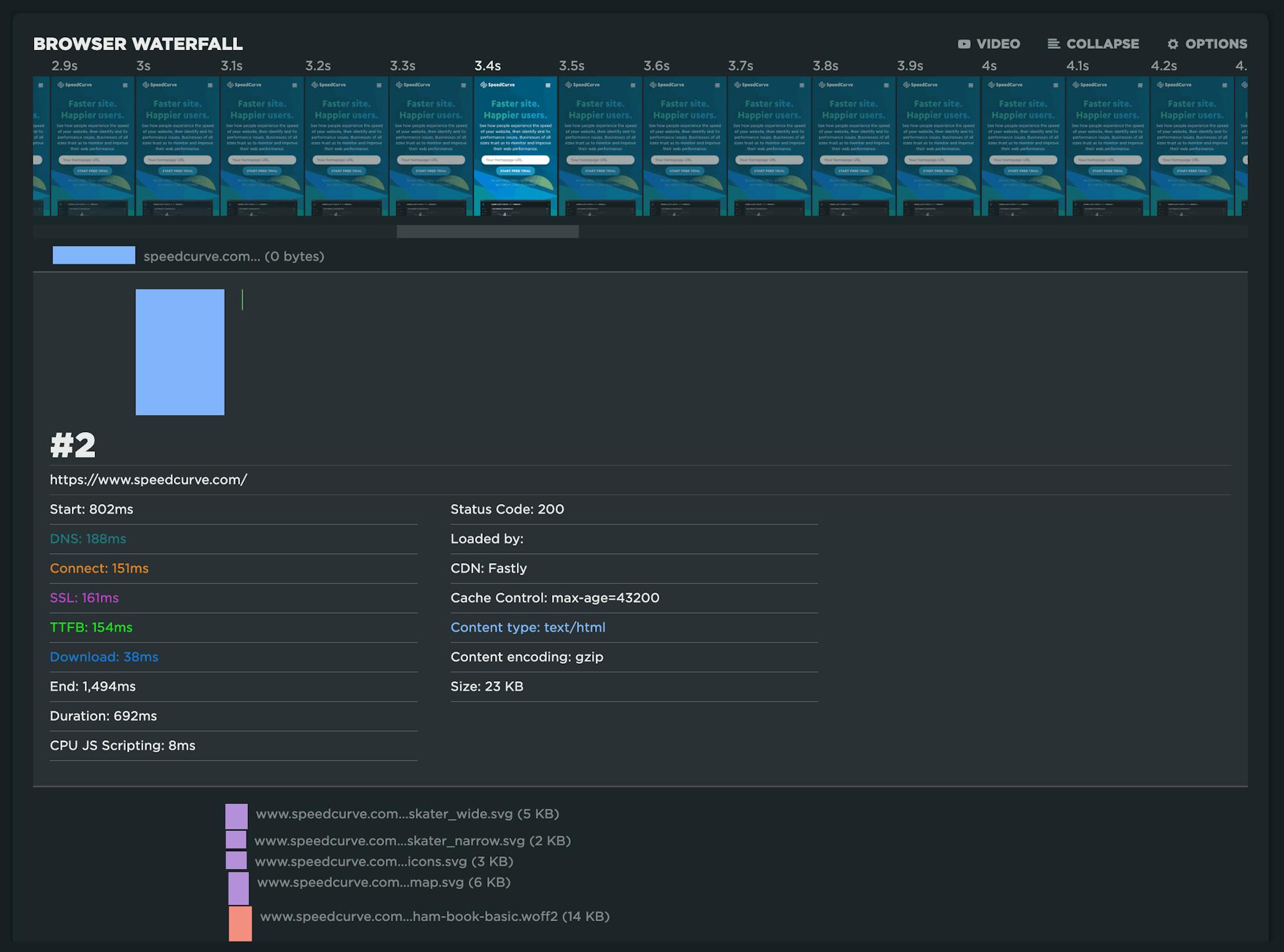
Task: Click the speedcurve.com (0 bytes) request row
Action: [x=234, y=256]
